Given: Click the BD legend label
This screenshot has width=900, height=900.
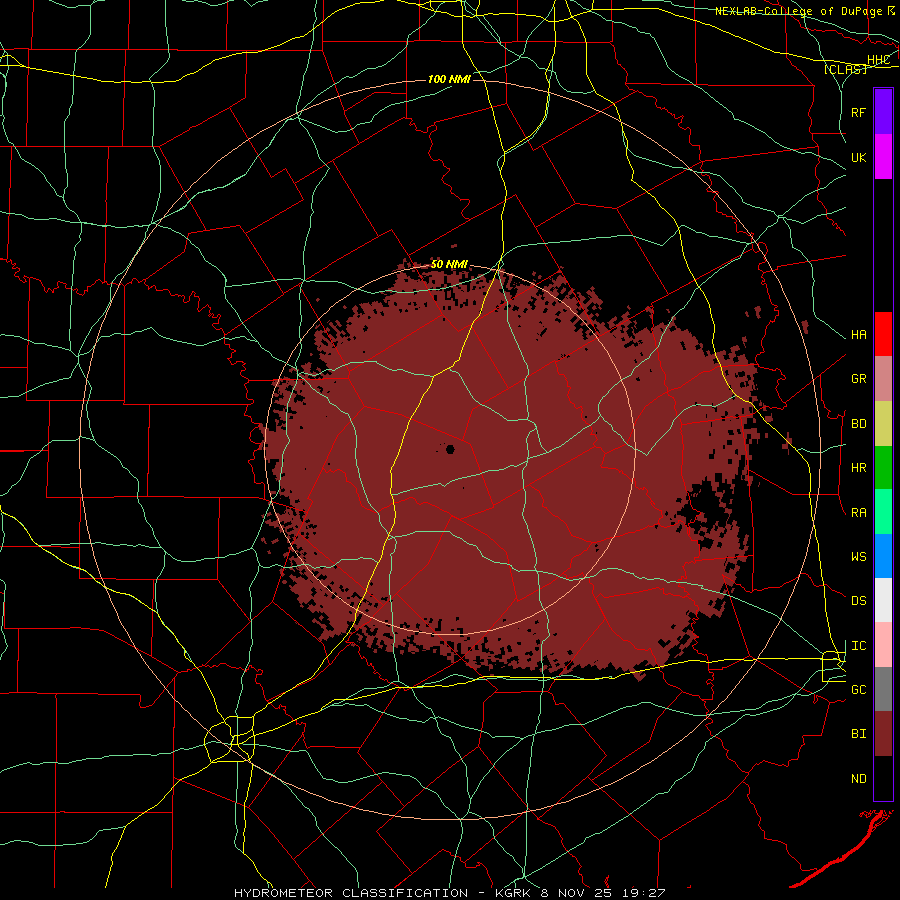Looking at the screenshot, I should [x=859, y=424].
